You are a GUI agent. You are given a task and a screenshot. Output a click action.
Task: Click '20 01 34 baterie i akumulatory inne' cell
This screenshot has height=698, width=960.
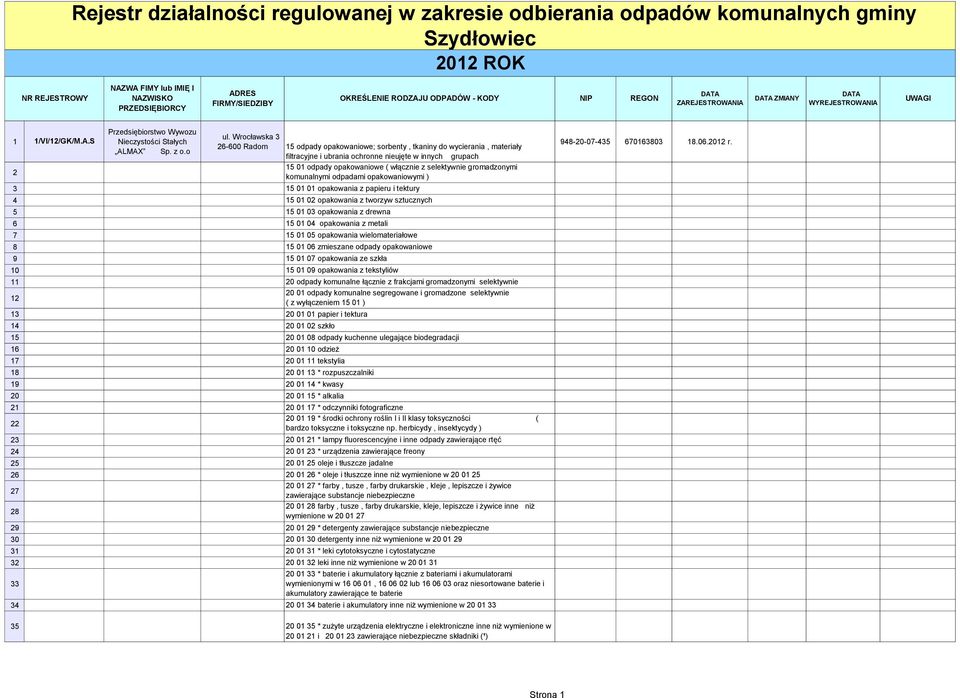tap(419, 605)
